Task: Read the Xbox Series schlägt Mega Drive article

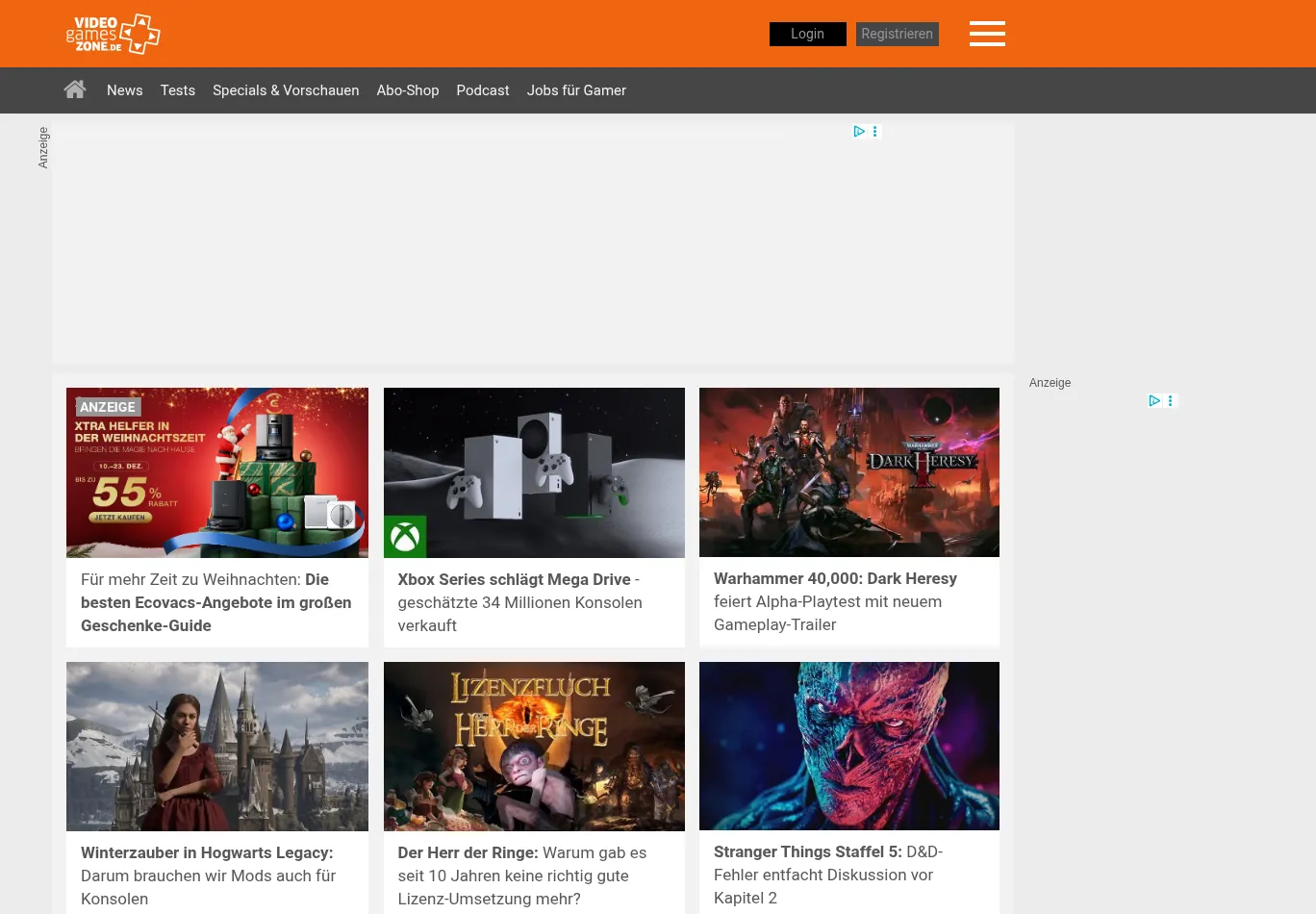Action: click(519, 602)
